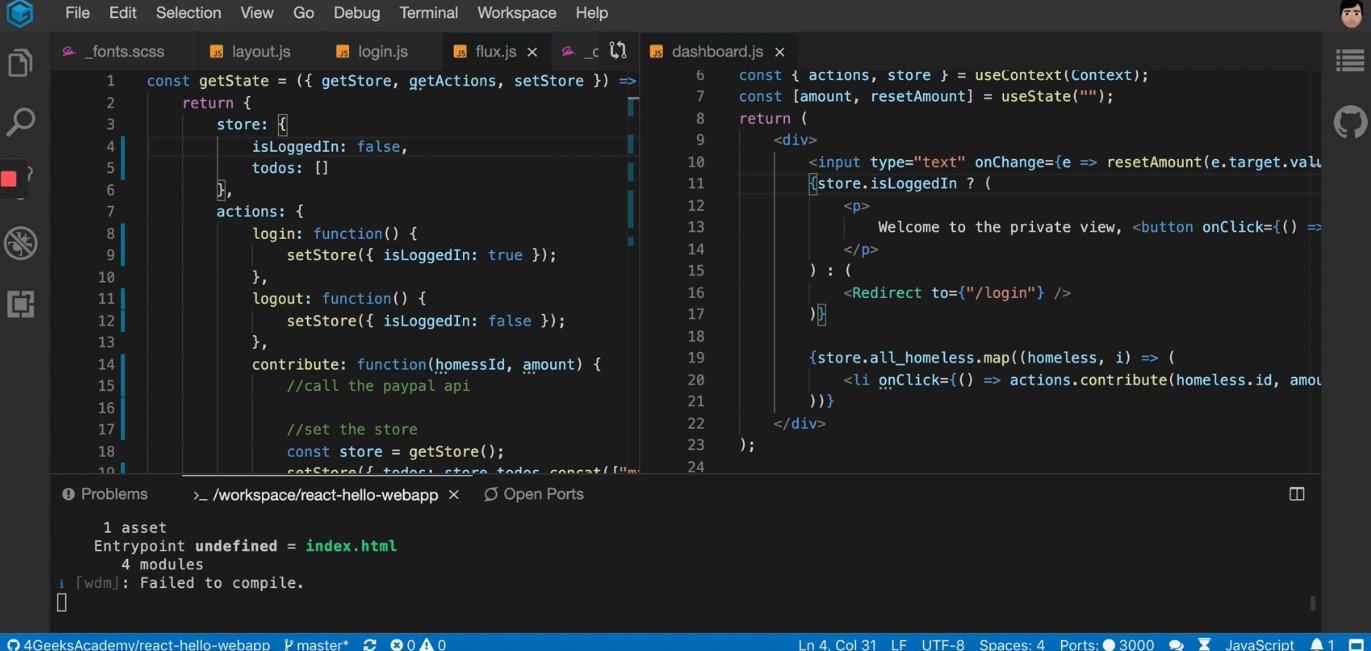This screenshot has width=1371, height=651.
Task: Open the Debug (bug) icon in sidebar
Action: (21, 242)
